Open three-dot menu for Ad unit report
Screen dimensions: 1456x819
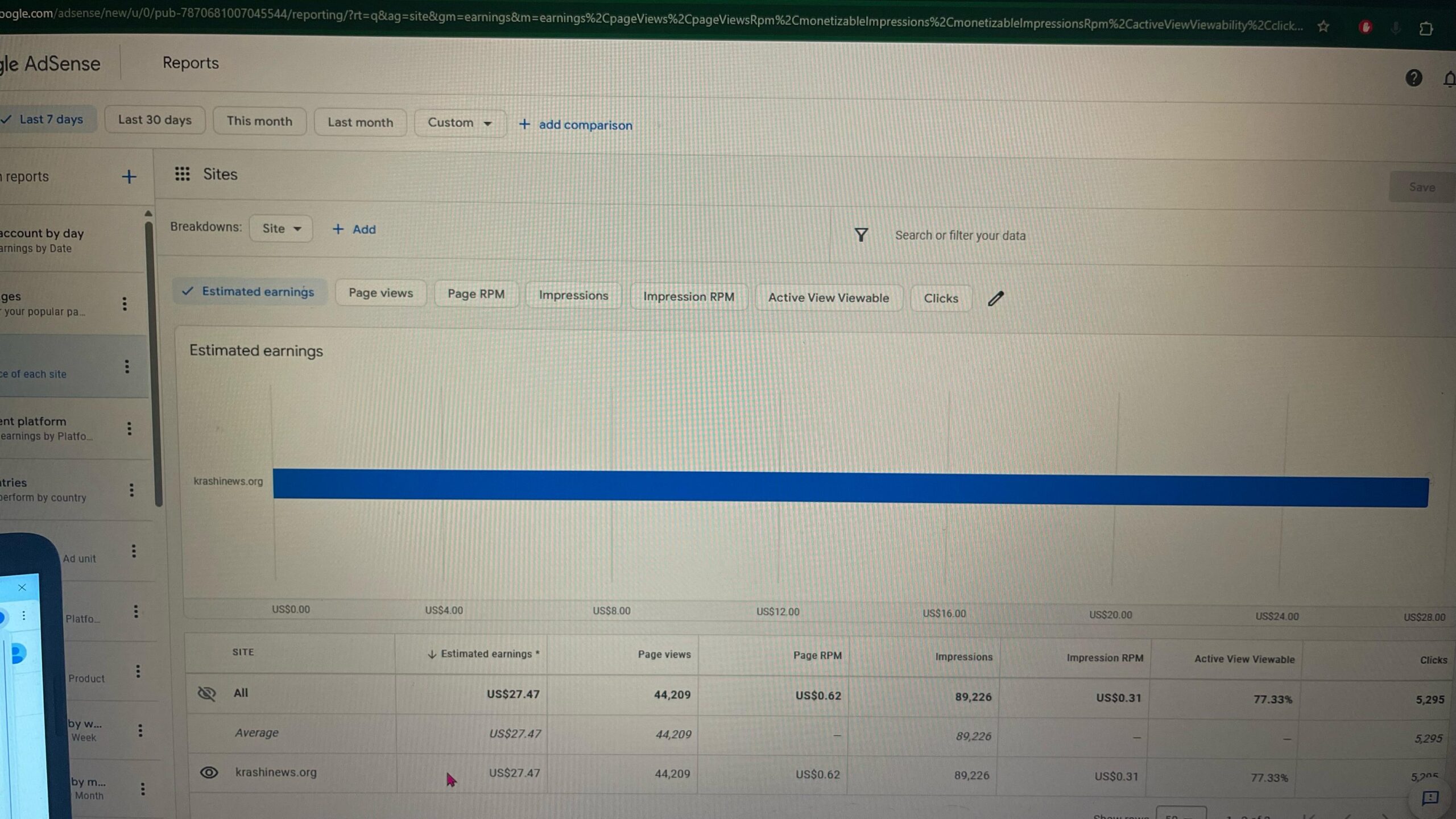(134, 551)
